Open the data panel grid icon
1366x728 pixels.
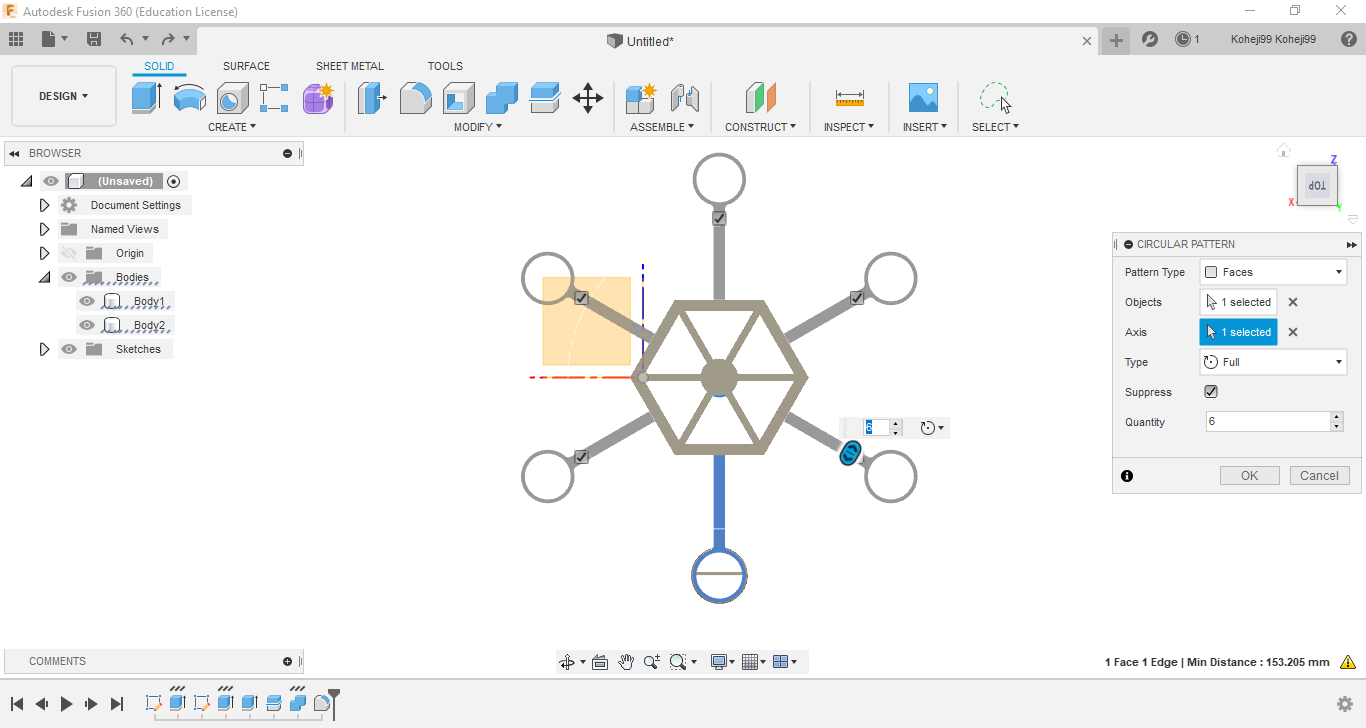pyautogui.click(x=16, y=39)
